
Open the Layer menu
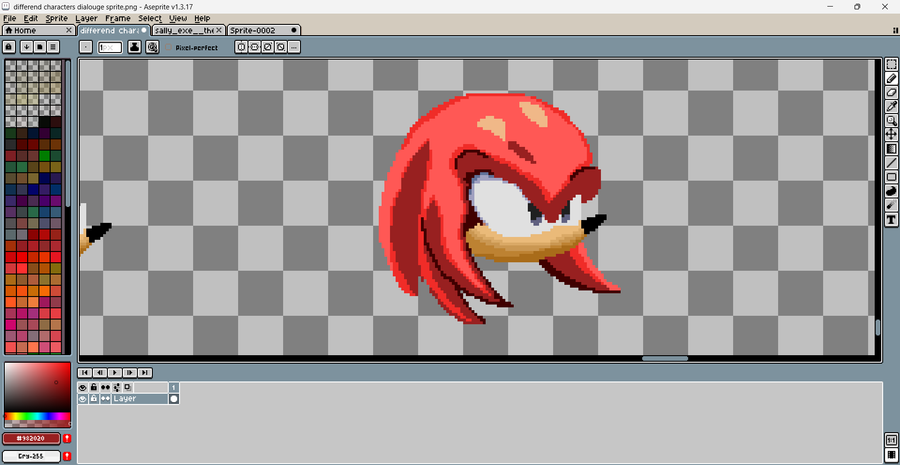[x=87, y=18]
